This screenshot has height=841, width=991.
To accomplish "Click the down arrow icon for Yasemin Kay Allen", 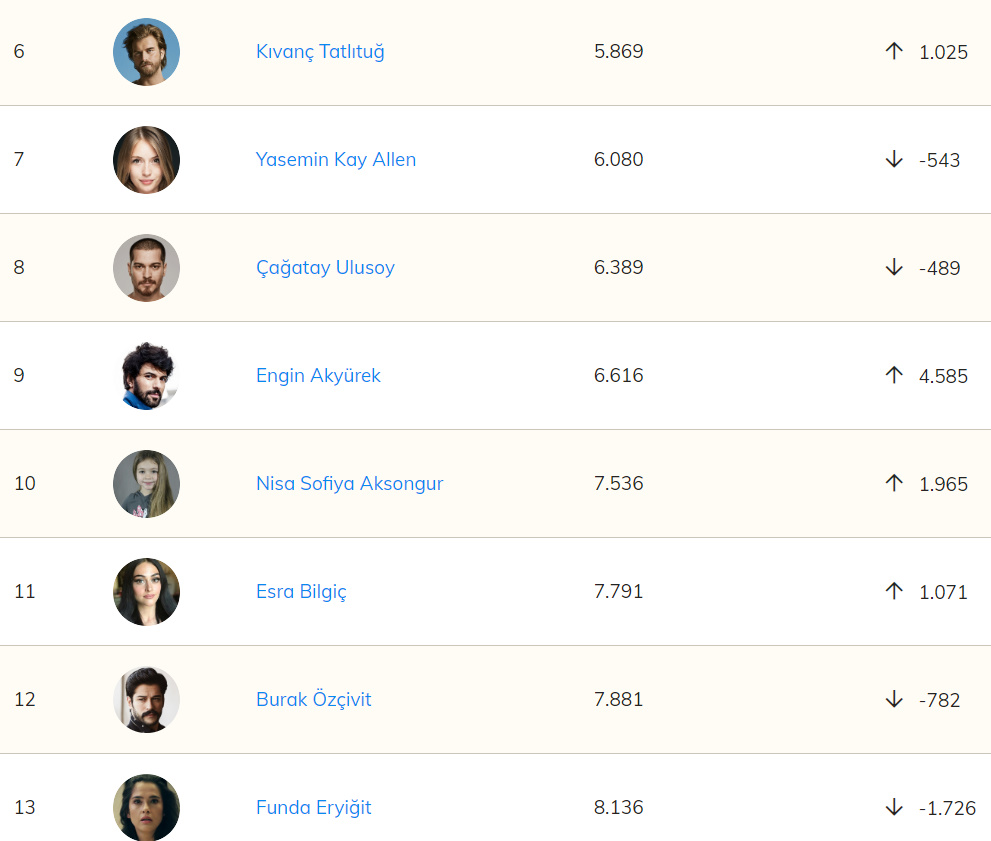I will (x=894, y=159).
